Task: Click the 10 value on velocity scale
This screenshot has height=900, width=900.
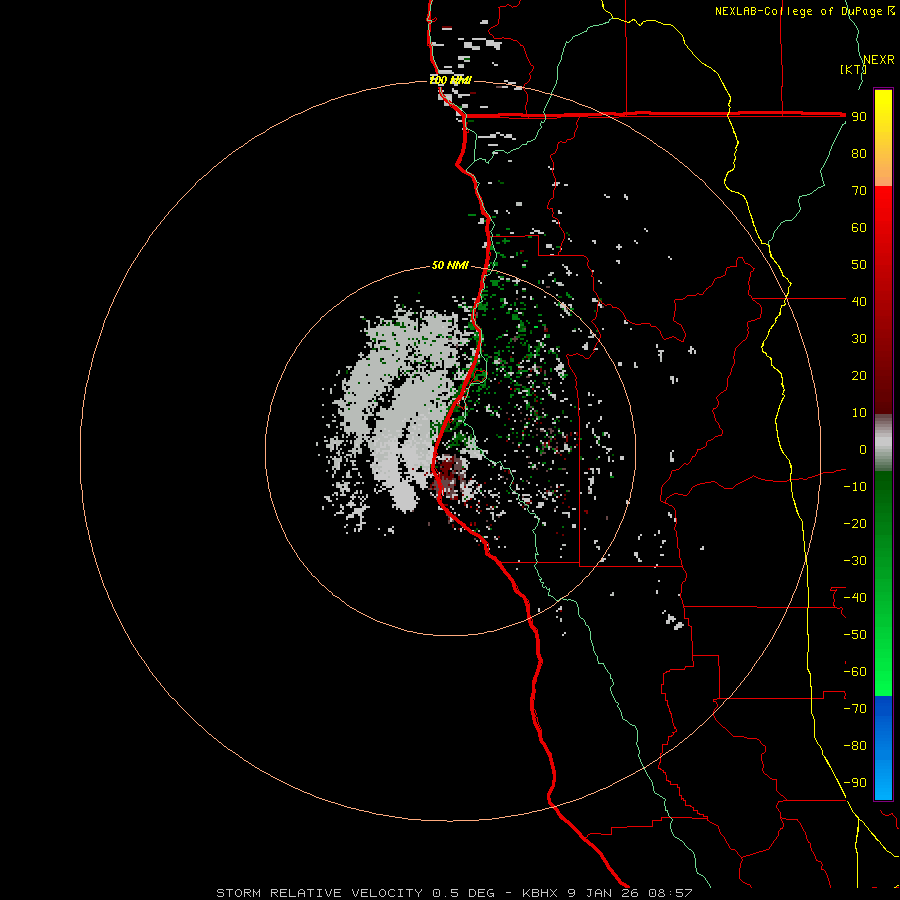Action: (859, 413)
